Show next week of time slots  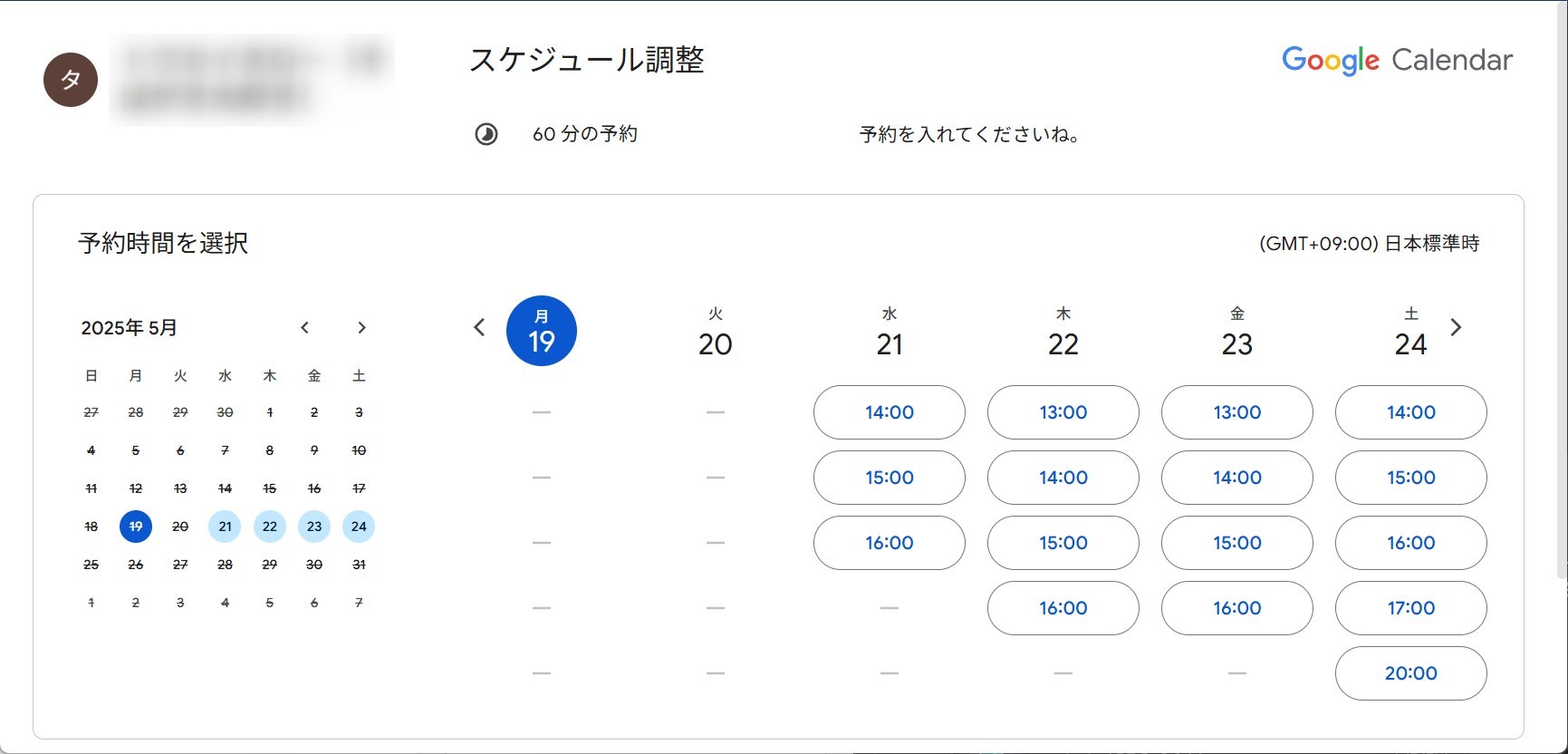point(1456,328)
